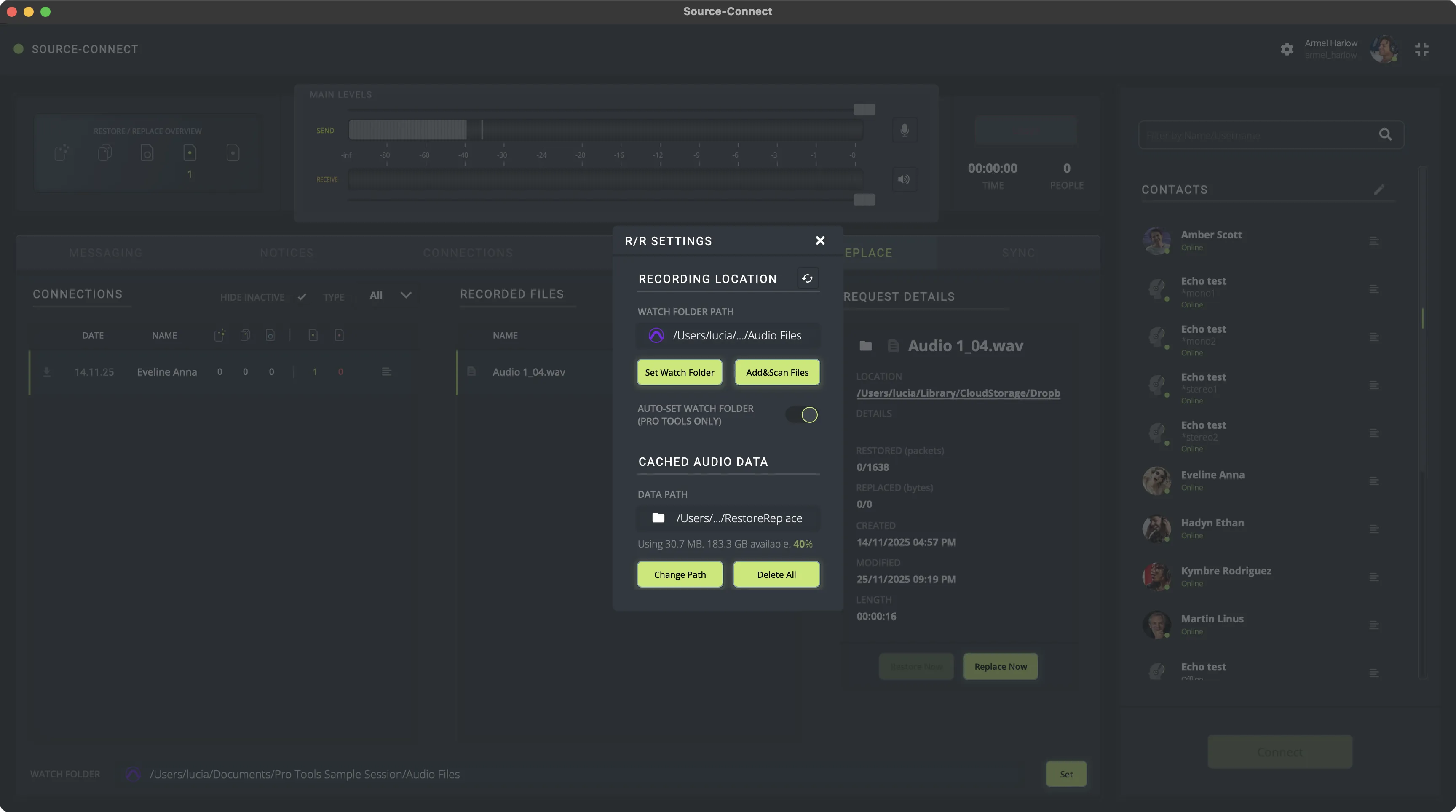1456x812 pixels.
Task: Delete All cached audio data
Action: pyautogui.click(x=776, y=574)
